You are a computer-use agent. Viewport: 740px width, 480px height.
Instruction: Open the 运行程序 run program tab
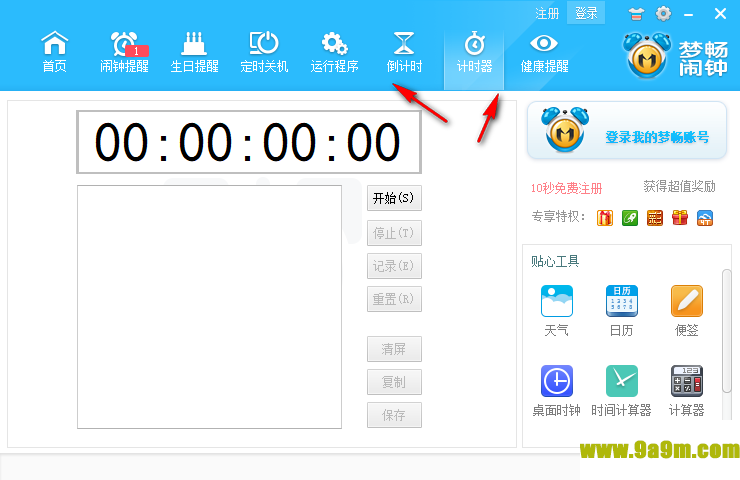pyautogui.click(x=334, y=52)
